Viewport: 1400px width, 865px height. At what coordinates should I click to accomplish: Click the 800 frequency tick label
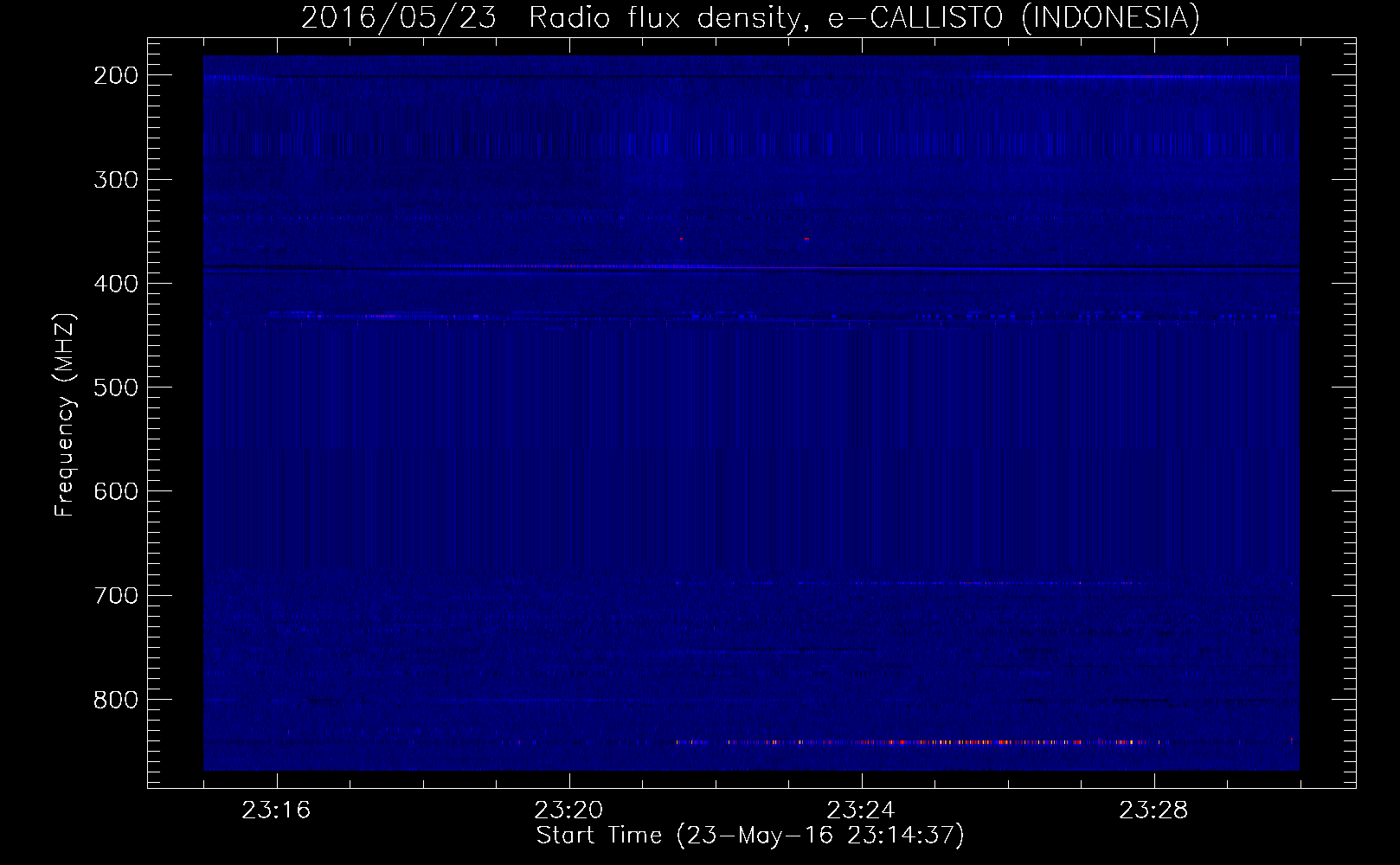pyautogui.click(x=115, y=699)
